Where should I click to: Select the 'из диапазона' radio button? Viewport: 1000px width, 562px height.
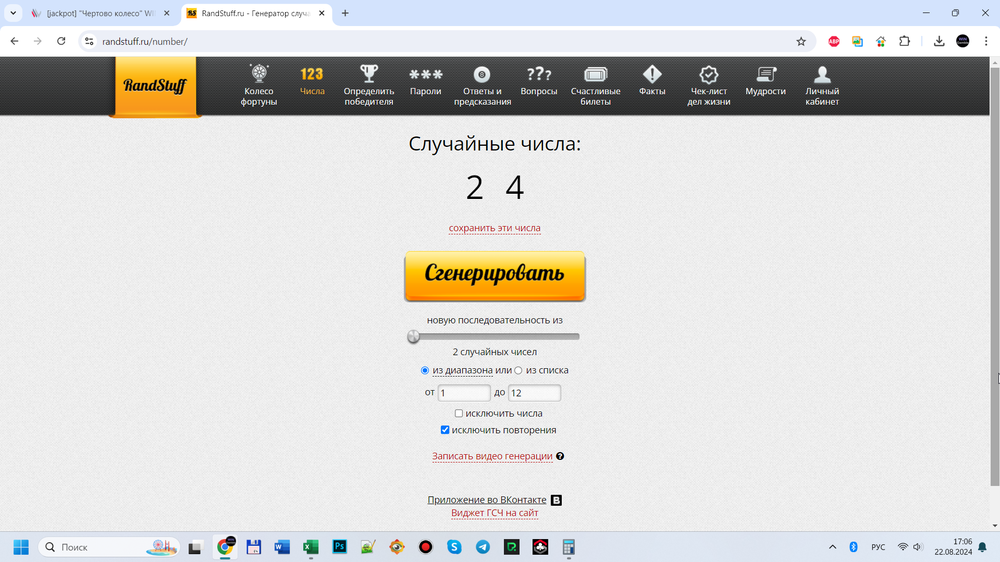pos(425,371)
